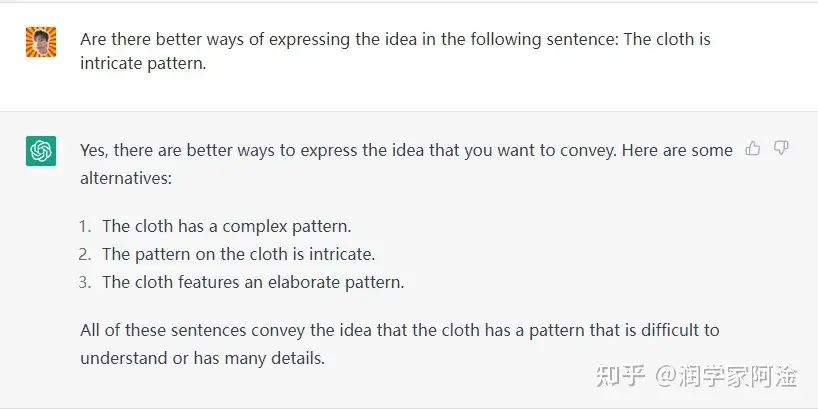Viewport: 818px width, 409px height.
Task: Select "The cloth features an elaborate pattern."
Action: 253,282
